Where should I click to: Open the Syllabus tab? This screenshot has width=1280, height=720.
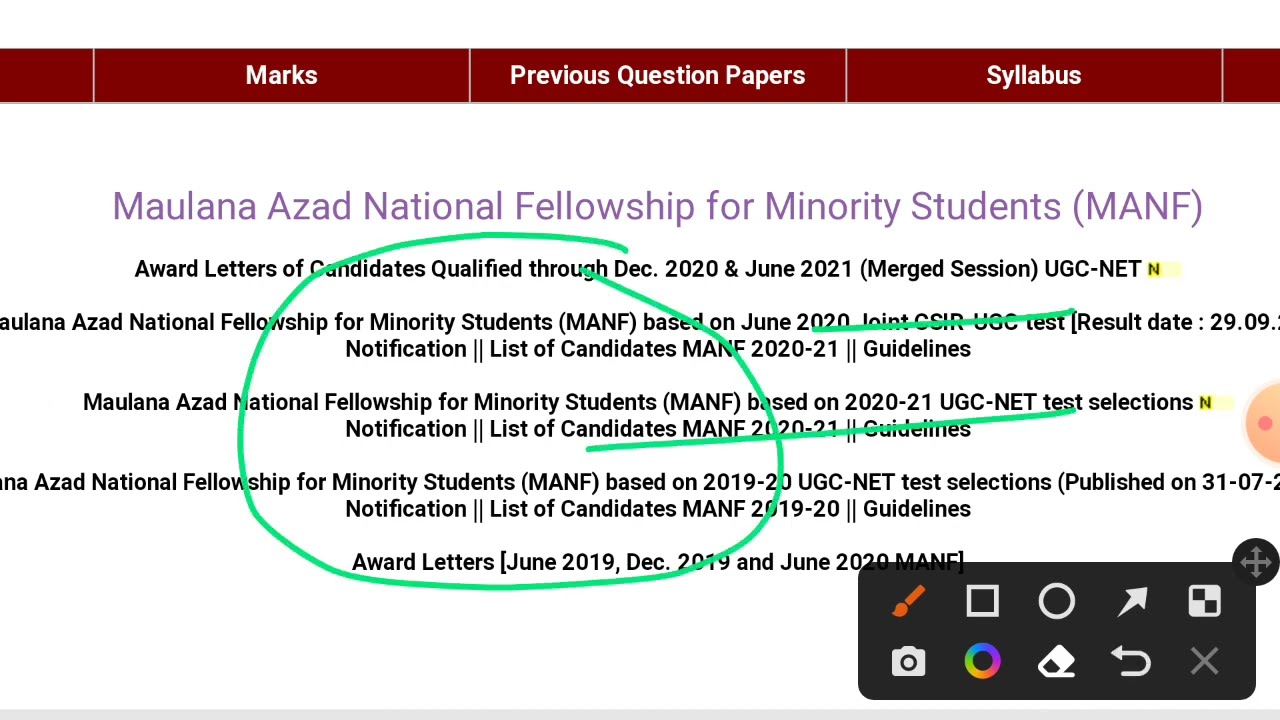(1034, 76)
